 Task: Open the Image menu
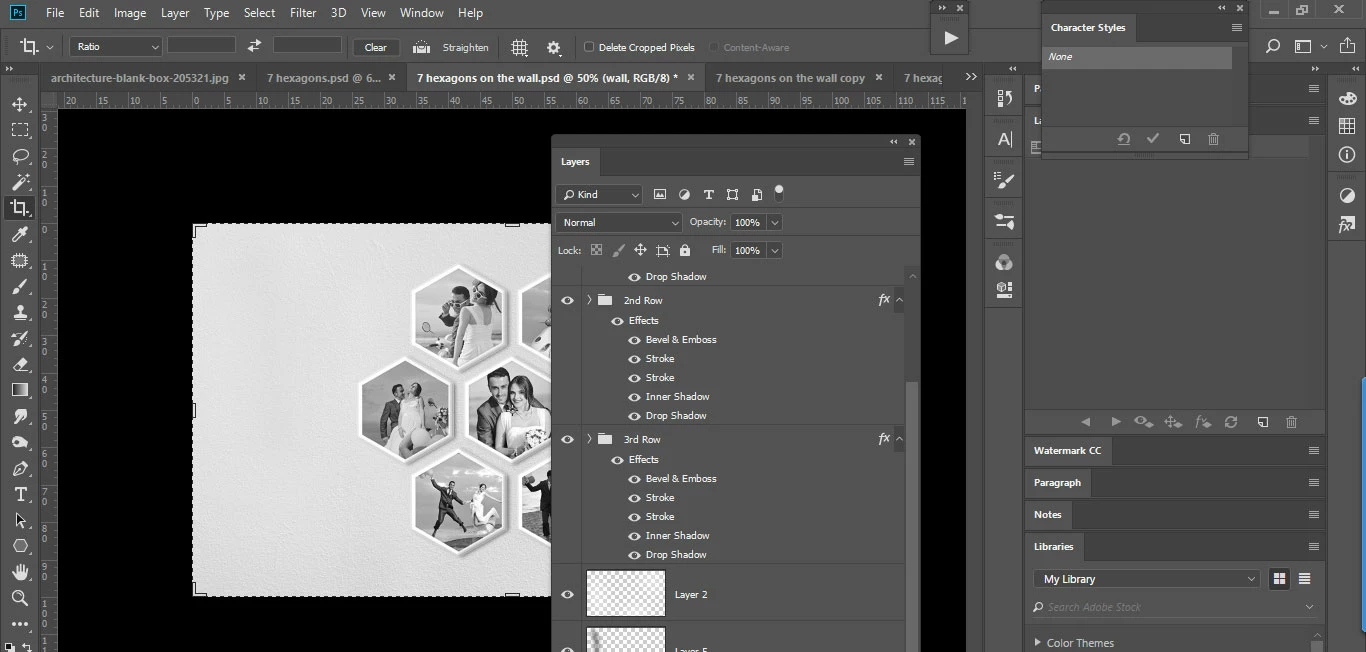(130, 13)
